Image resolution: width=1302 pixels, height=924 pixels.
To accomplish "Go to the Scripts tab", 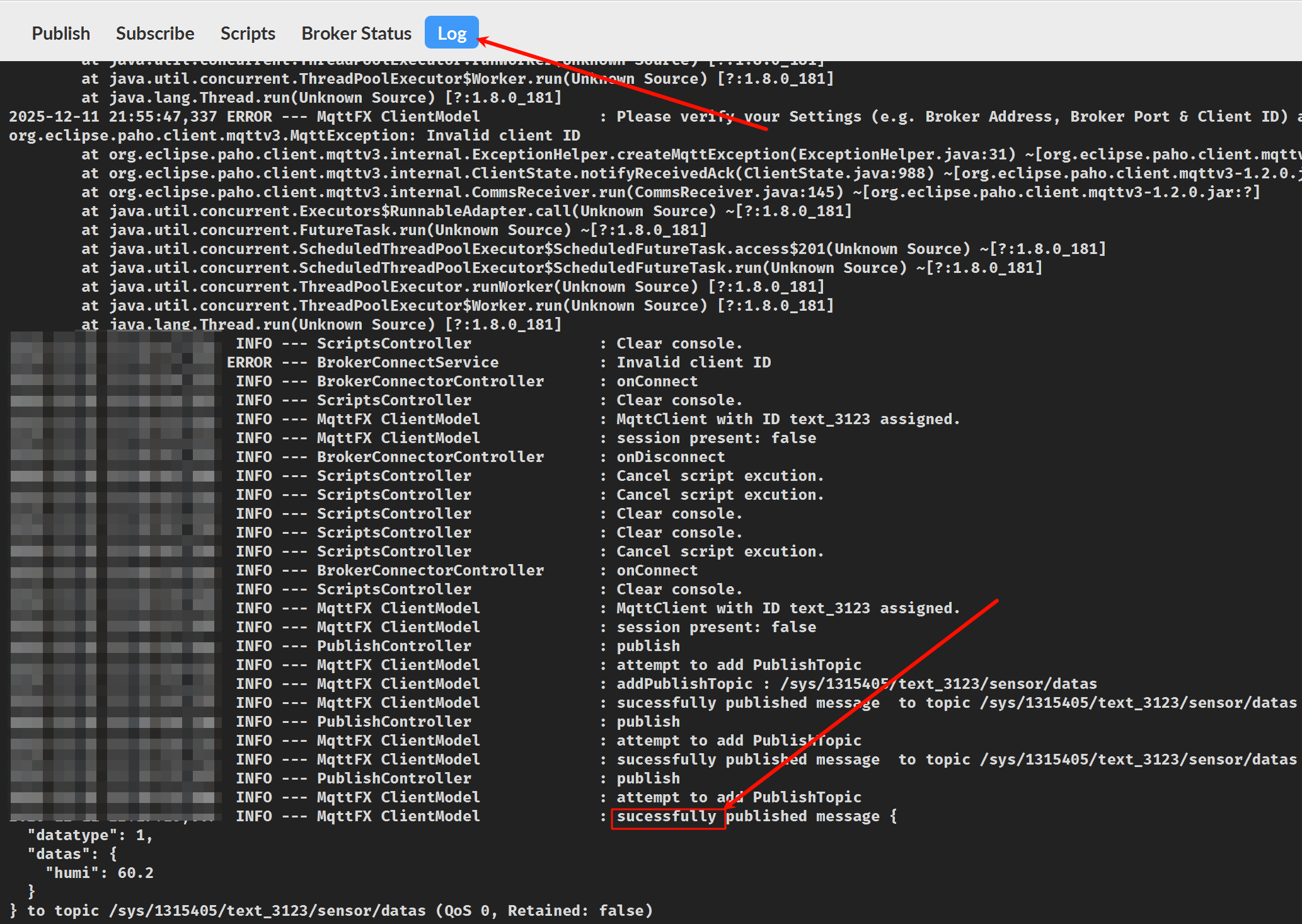I will (248, 33).
